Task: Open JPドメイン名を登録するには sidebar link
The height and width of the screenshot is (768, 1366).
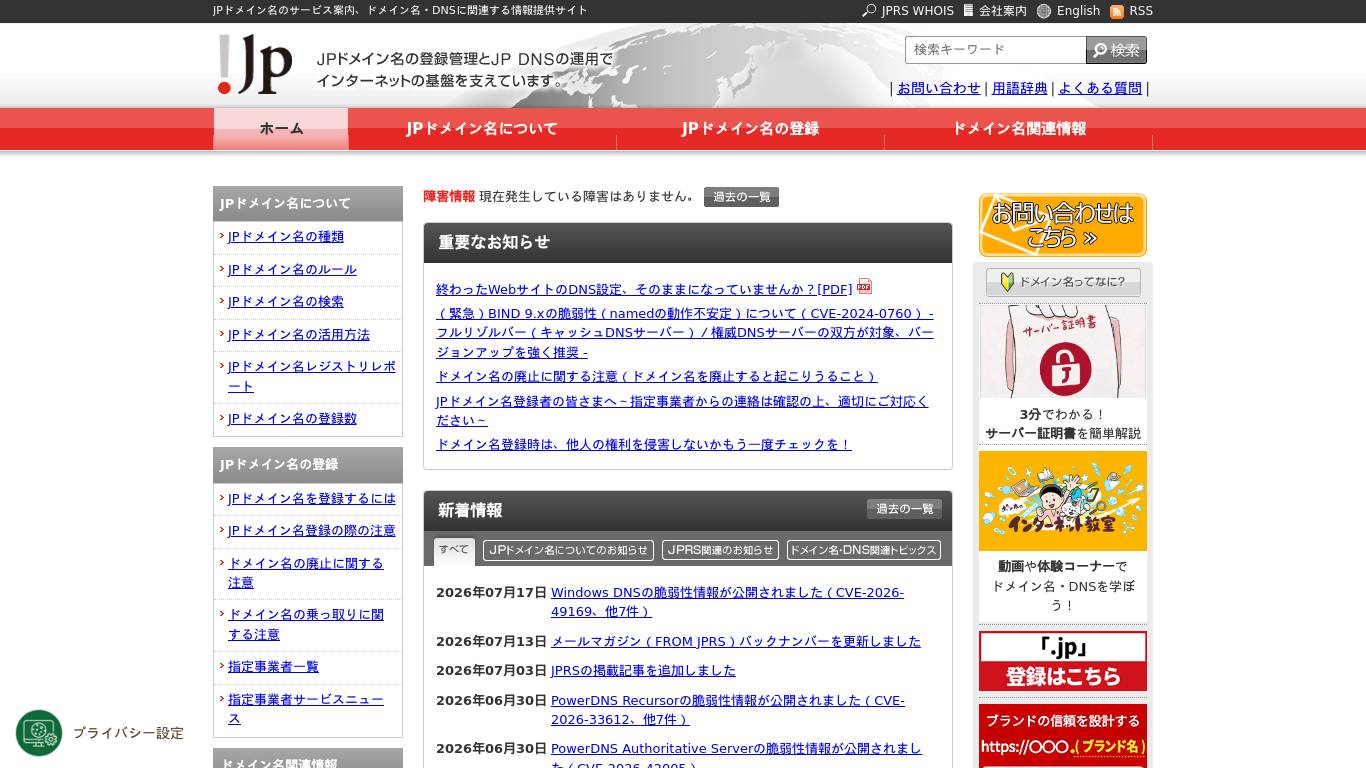Action: tap(312, 499)
